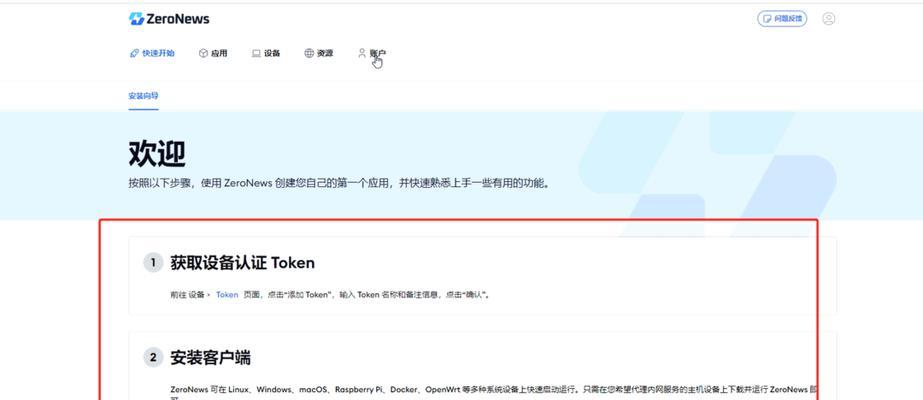This screenshot has width=923, height=400.
Task: Click the welcome description mentioning ZeroNews
Action: point(340,183)
